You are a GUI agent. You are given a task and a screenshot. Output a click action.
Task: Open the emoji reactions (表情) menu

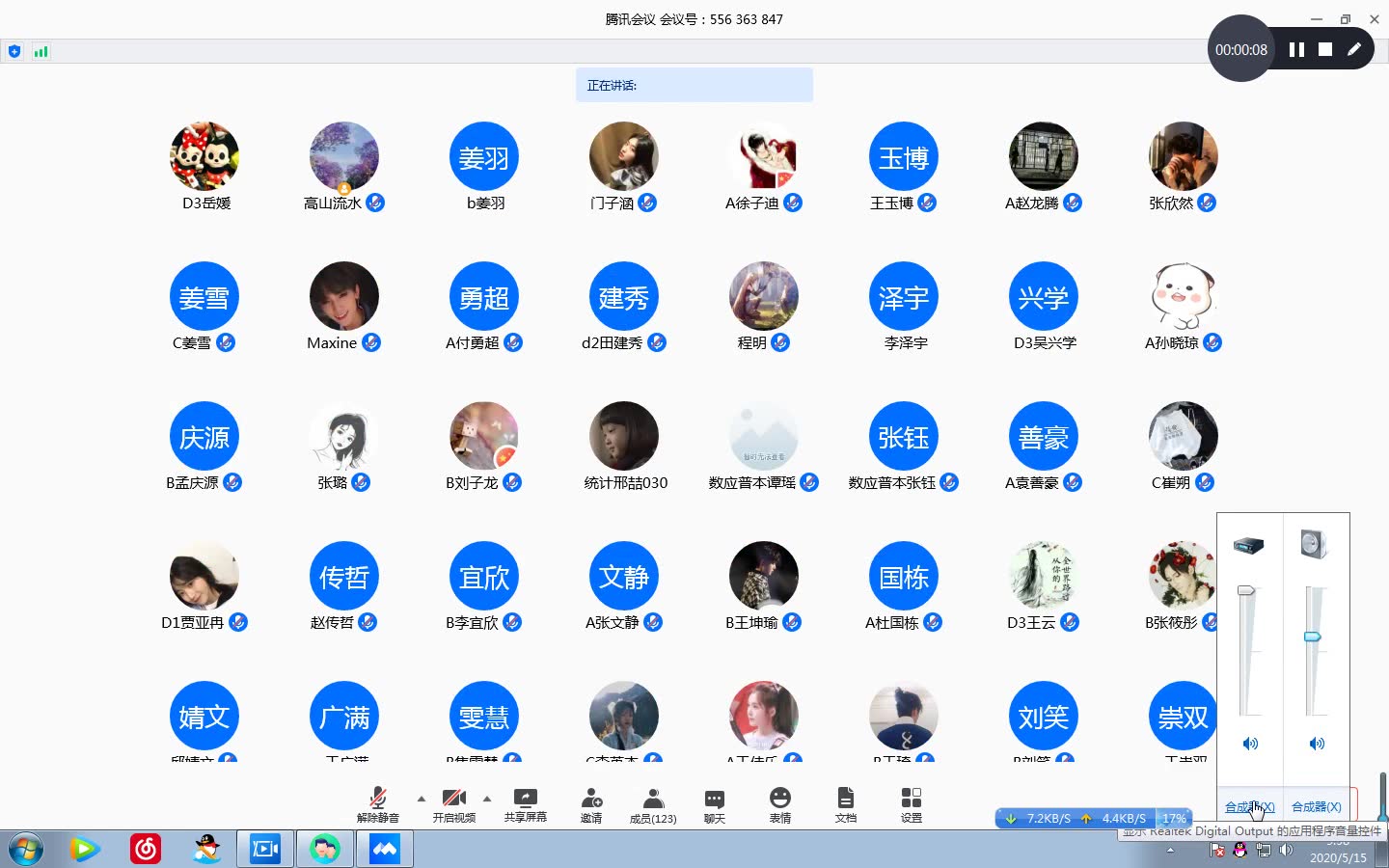(x=780, y=804)
